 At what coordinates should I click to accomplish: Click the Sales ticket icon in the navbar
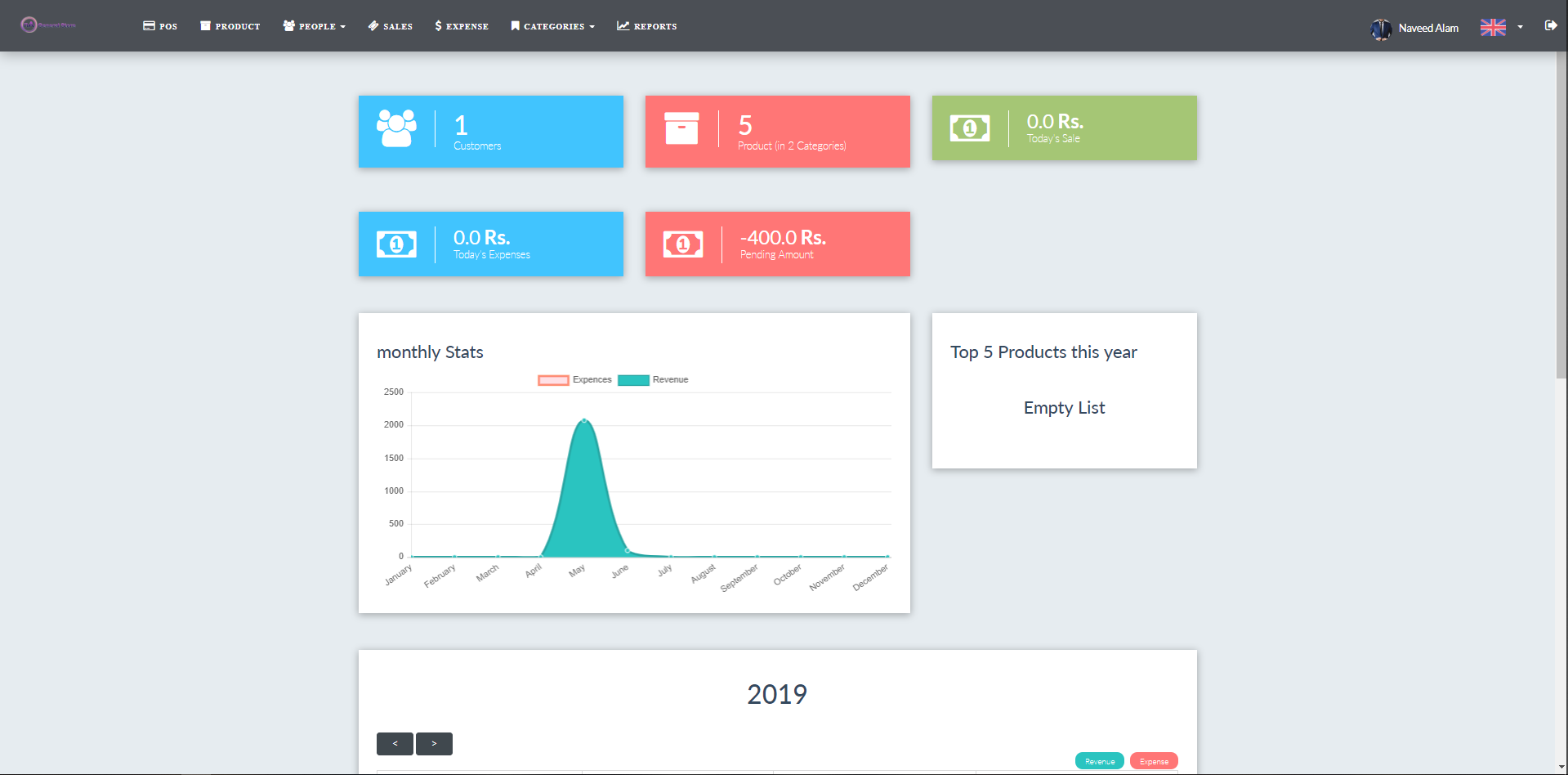pyautogui.click(x=373, y=25)
